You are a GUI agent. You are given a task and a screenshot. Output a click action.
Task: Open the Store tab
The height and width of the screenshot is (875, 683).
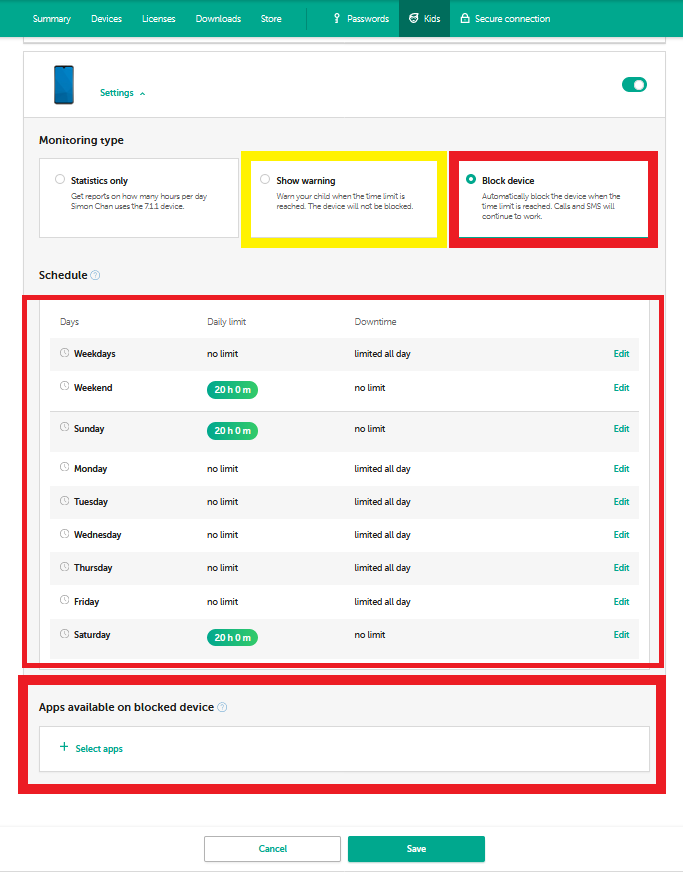click(271, 18)
